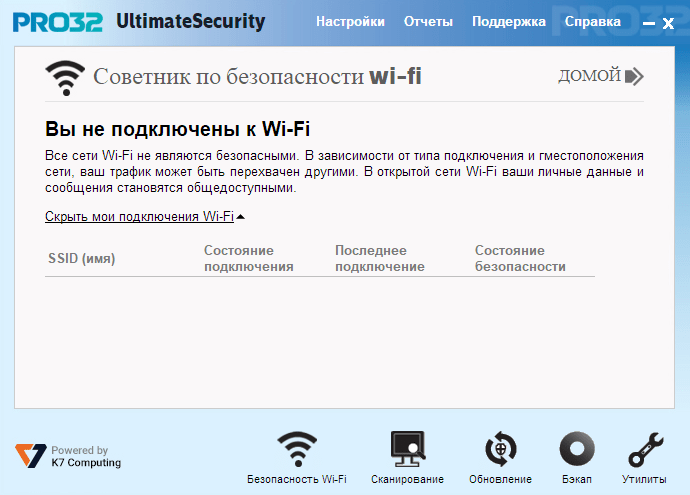Open the Поддержка menu

tap(509, 22)
